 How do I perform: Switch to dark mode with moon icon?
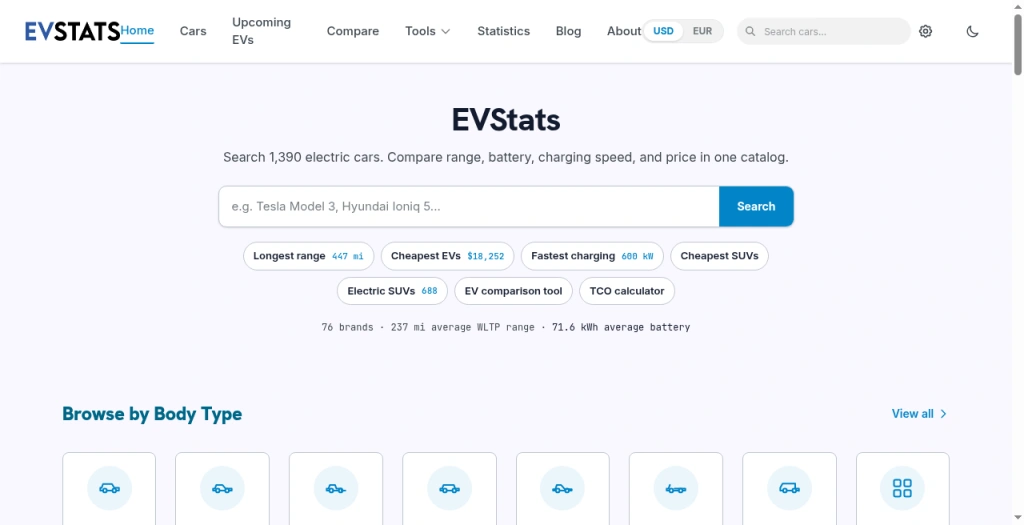click(x=972, y=31)
